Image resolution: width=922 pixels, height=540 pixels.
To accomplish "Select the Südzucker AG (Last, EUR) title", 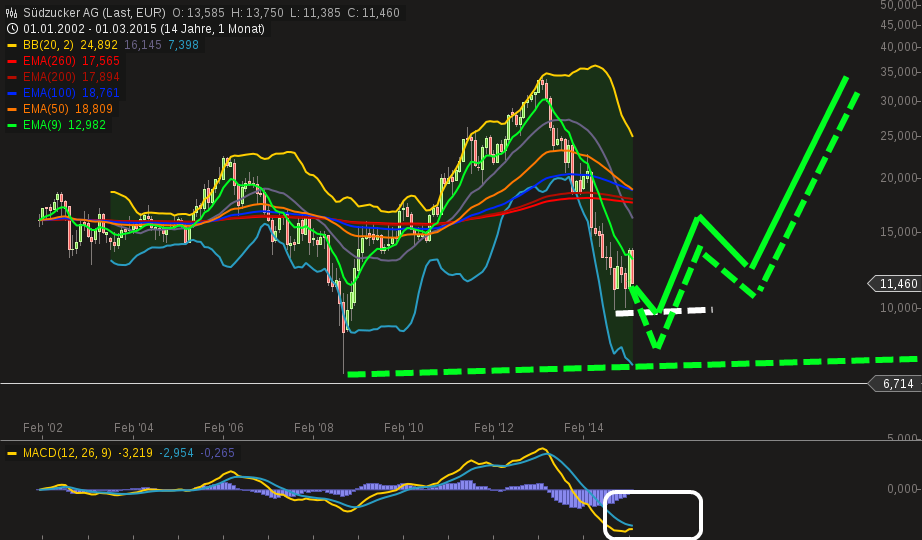I will pos(94,12).
